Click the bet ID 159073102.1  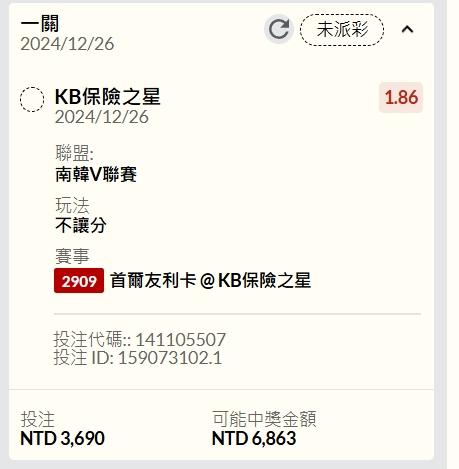click(x=170, y=358)
